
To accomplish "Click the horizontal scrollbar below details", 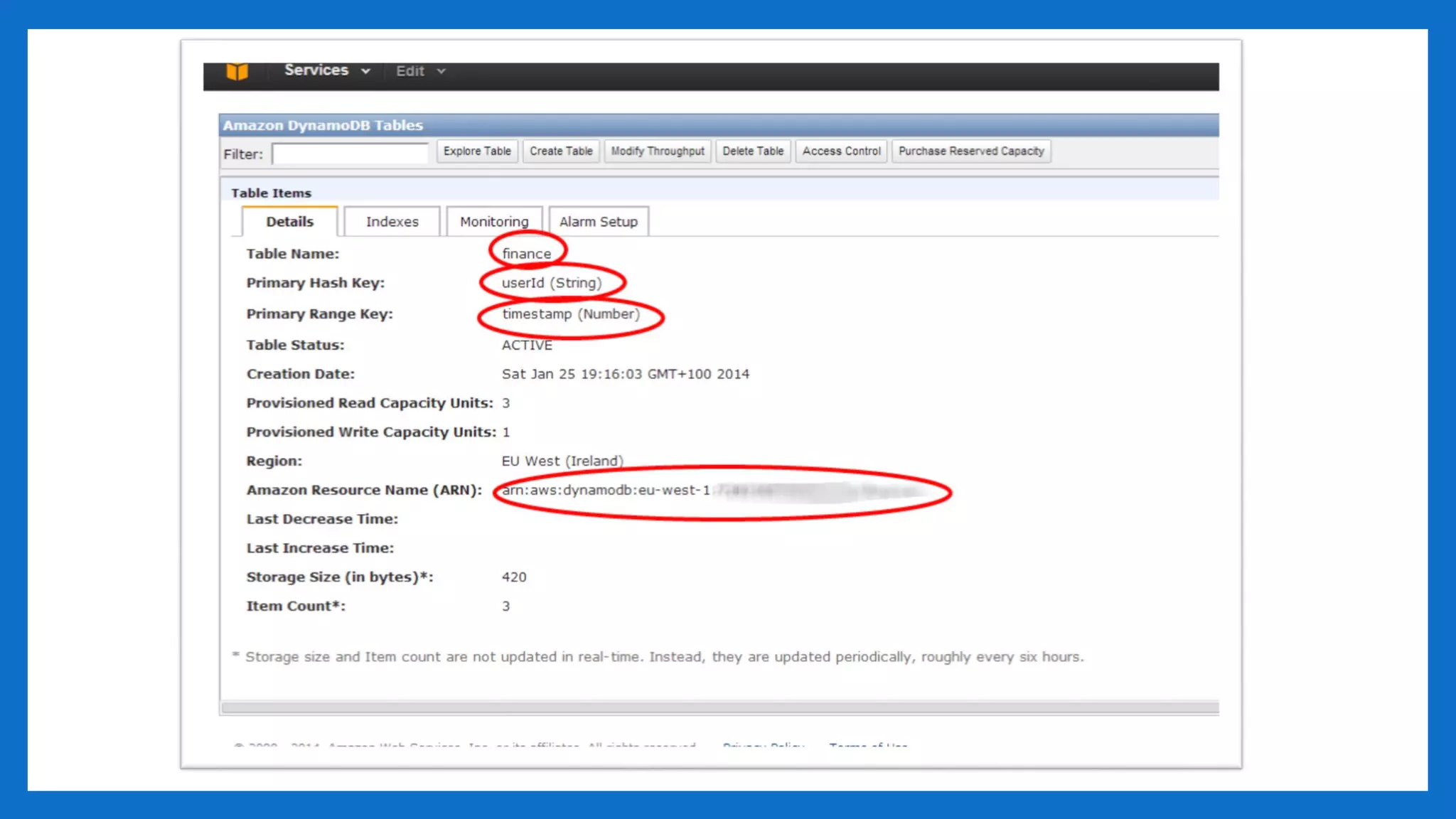I will click(x=720, y=707).
